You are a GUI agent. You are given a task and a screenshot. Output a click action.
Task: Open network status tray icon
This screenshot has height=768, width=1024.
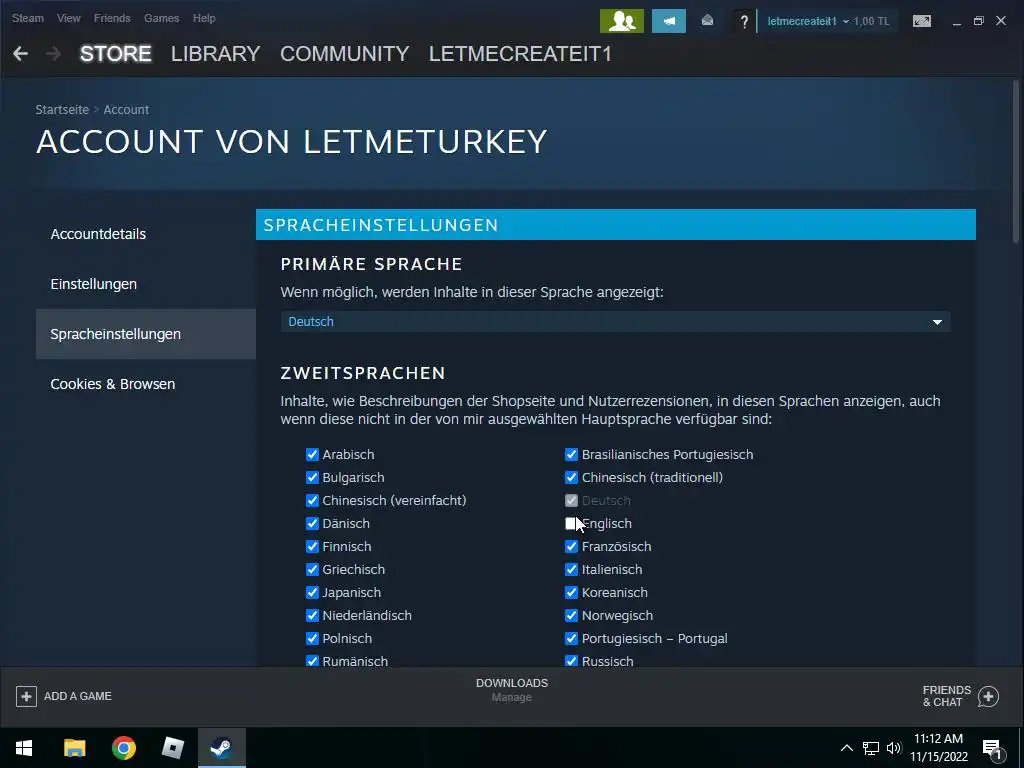click(x=871, y=748)
